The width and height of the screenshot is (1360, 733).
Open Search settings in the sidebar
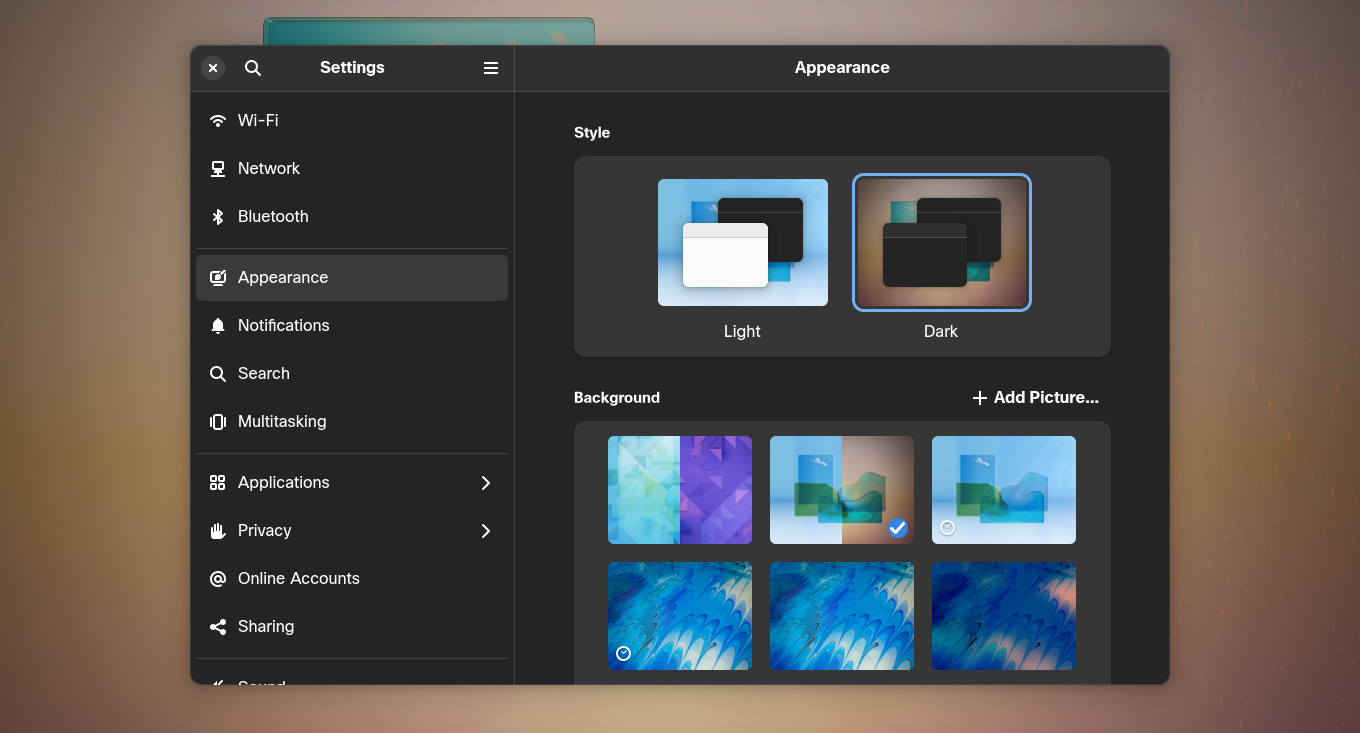(x=352, y=374)
